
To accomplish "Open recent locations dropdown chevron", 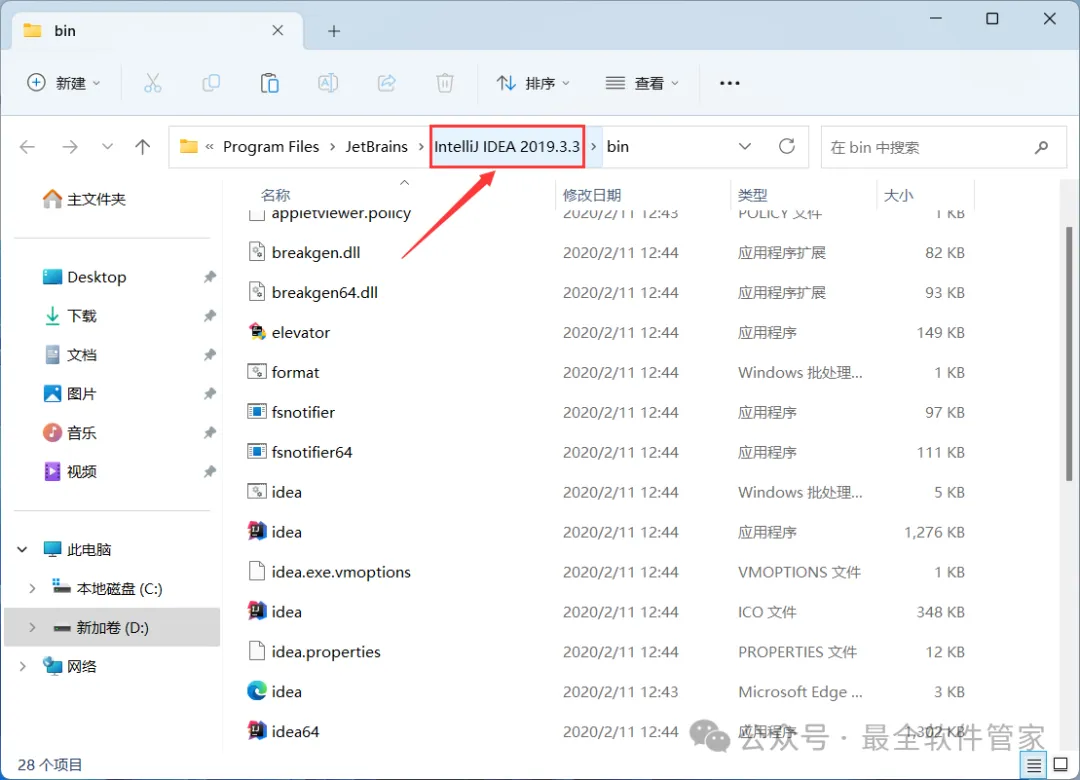I will (107, 147).
